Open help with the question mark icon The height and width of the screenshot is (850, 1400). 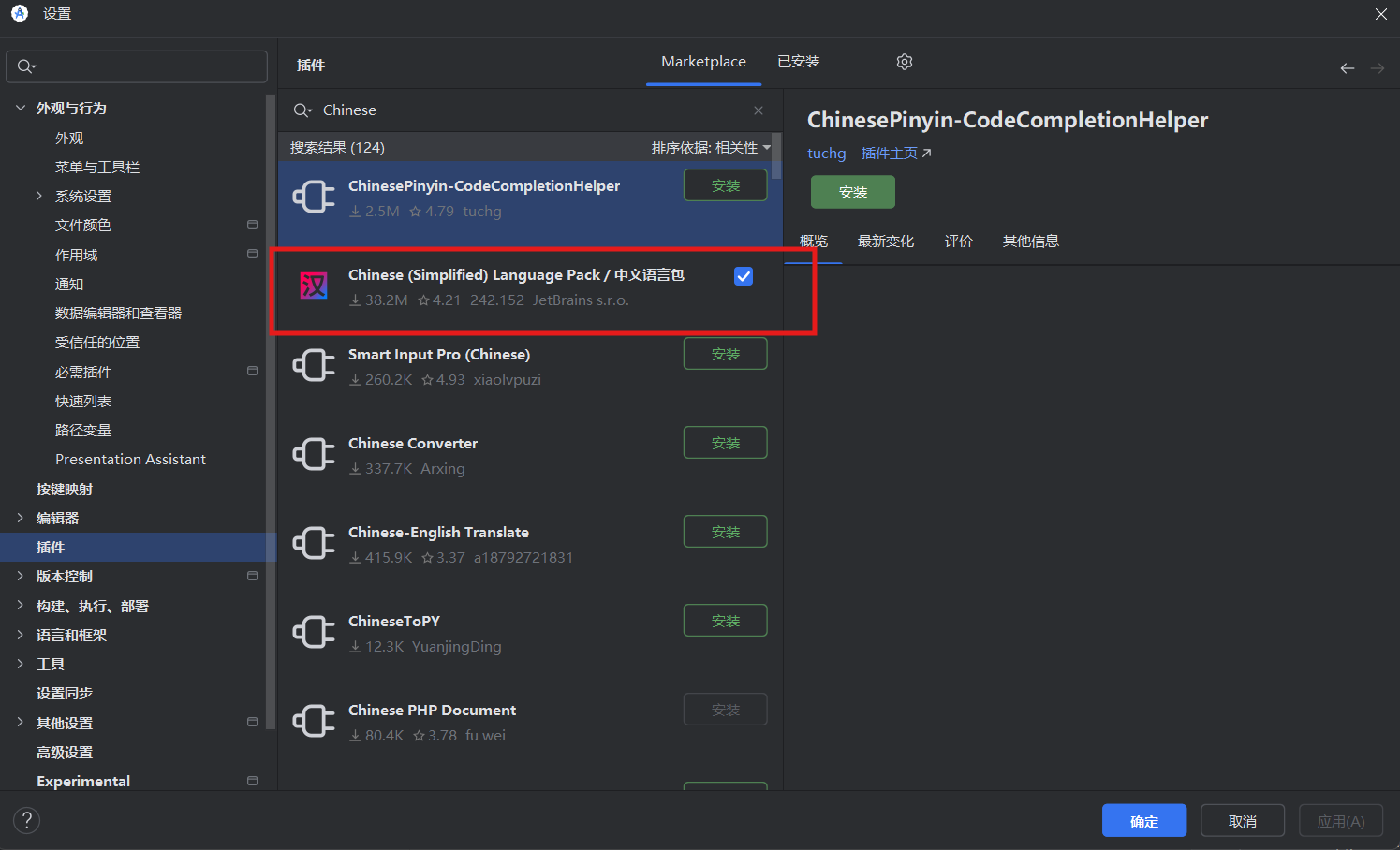pyautogui.click(x=26, y=821)
